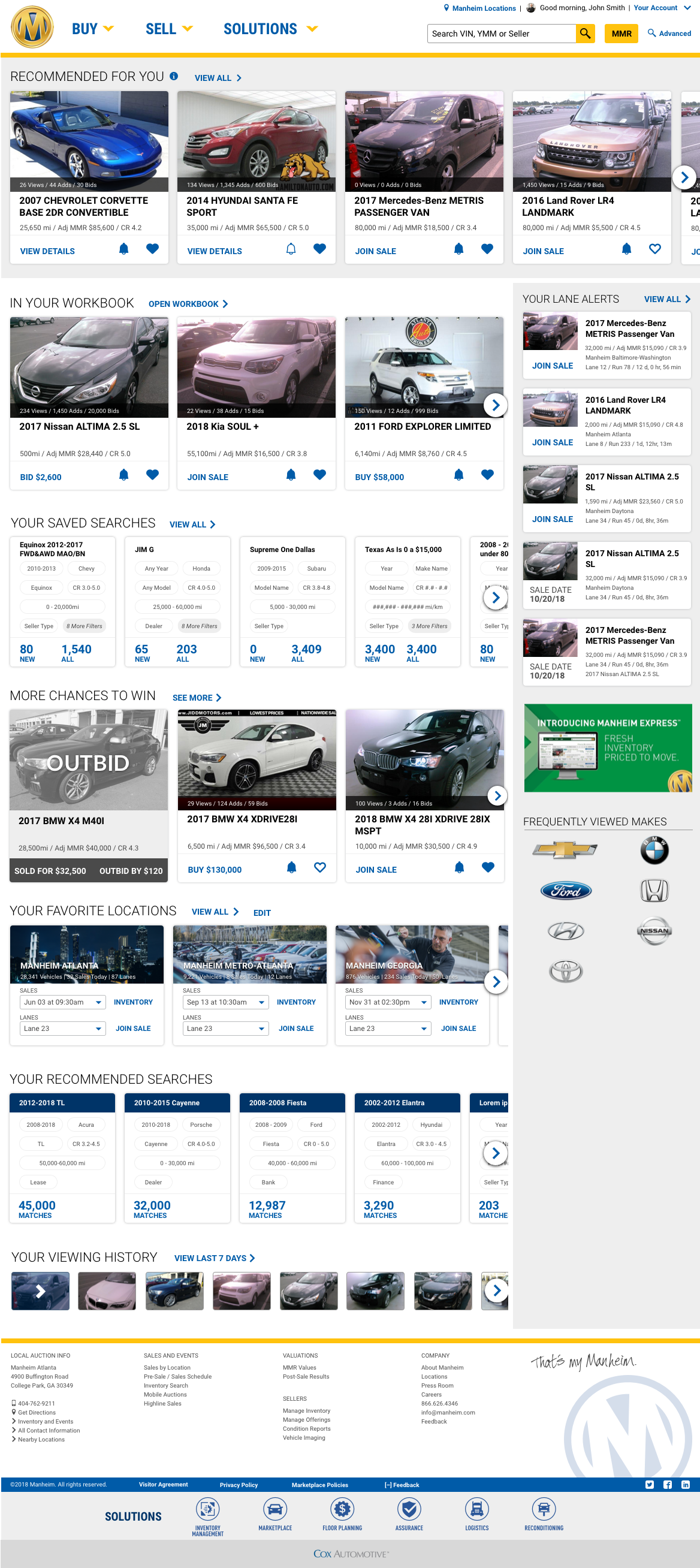700x1568 pixels.
Task: View all lane alerts
Action: click(x=668, y=299)
